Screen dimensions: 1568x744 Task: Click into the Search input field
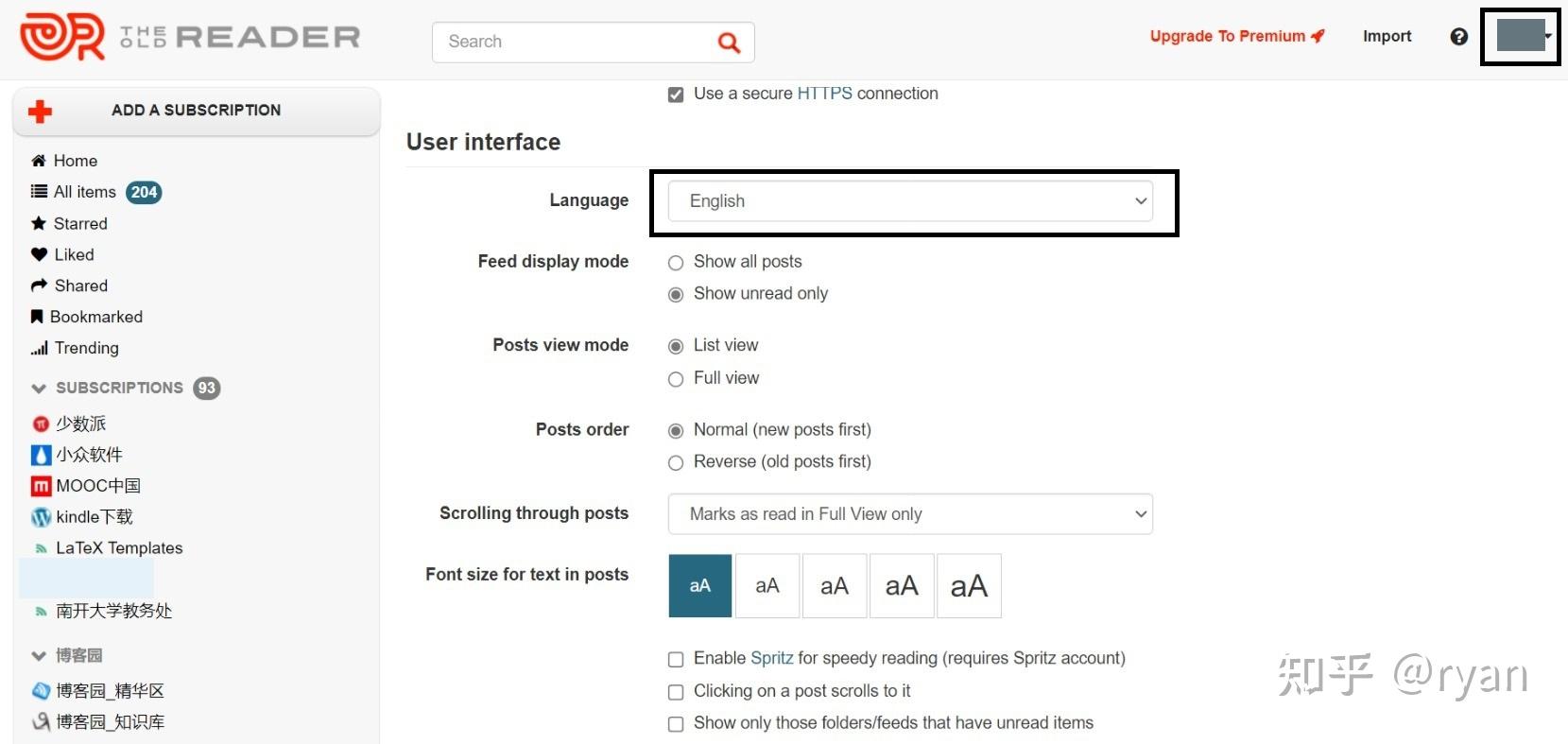point(577,42)
